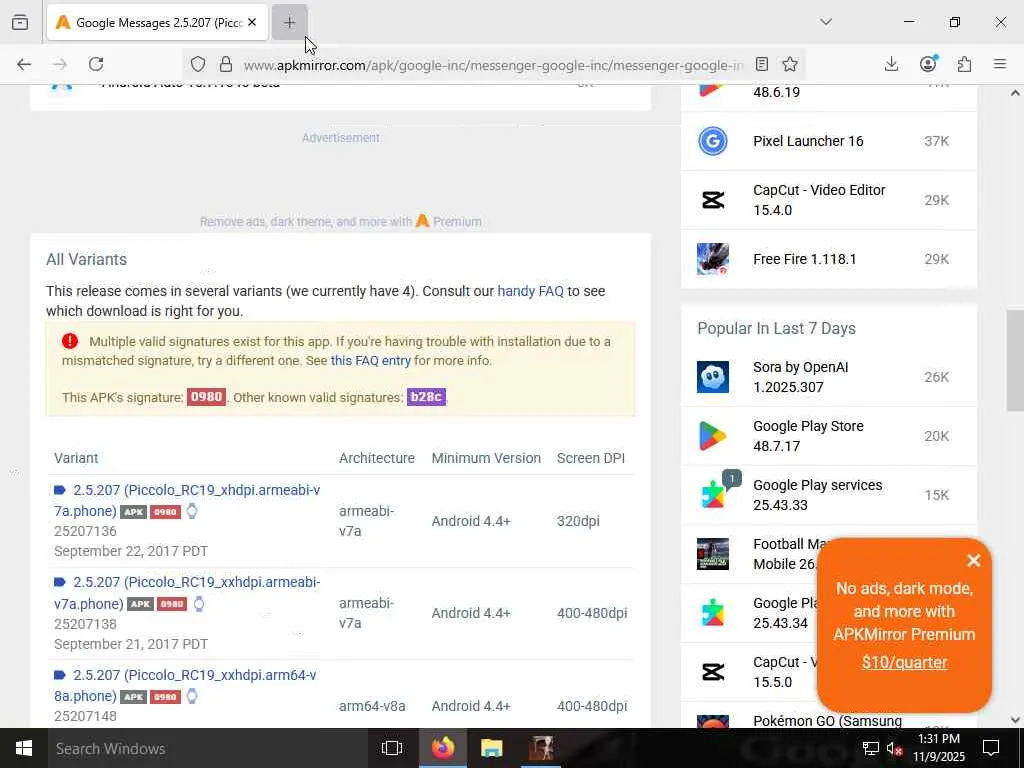Select the Google Messages 2.5.207 tab
The height and width of the screenshot is (768, 1024).
click(157, 22)
